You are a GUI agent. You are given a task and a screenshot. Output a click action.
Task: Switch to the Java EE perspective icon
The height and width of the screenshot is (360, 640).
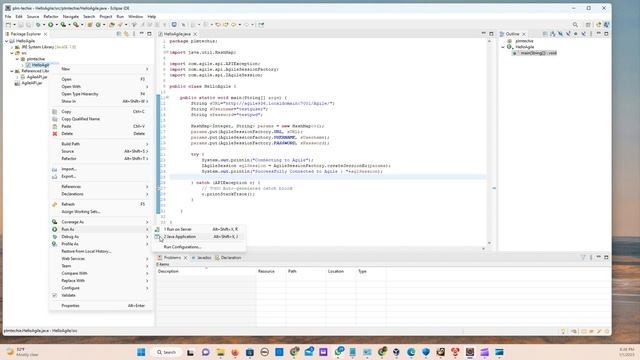tap(599, 25)
